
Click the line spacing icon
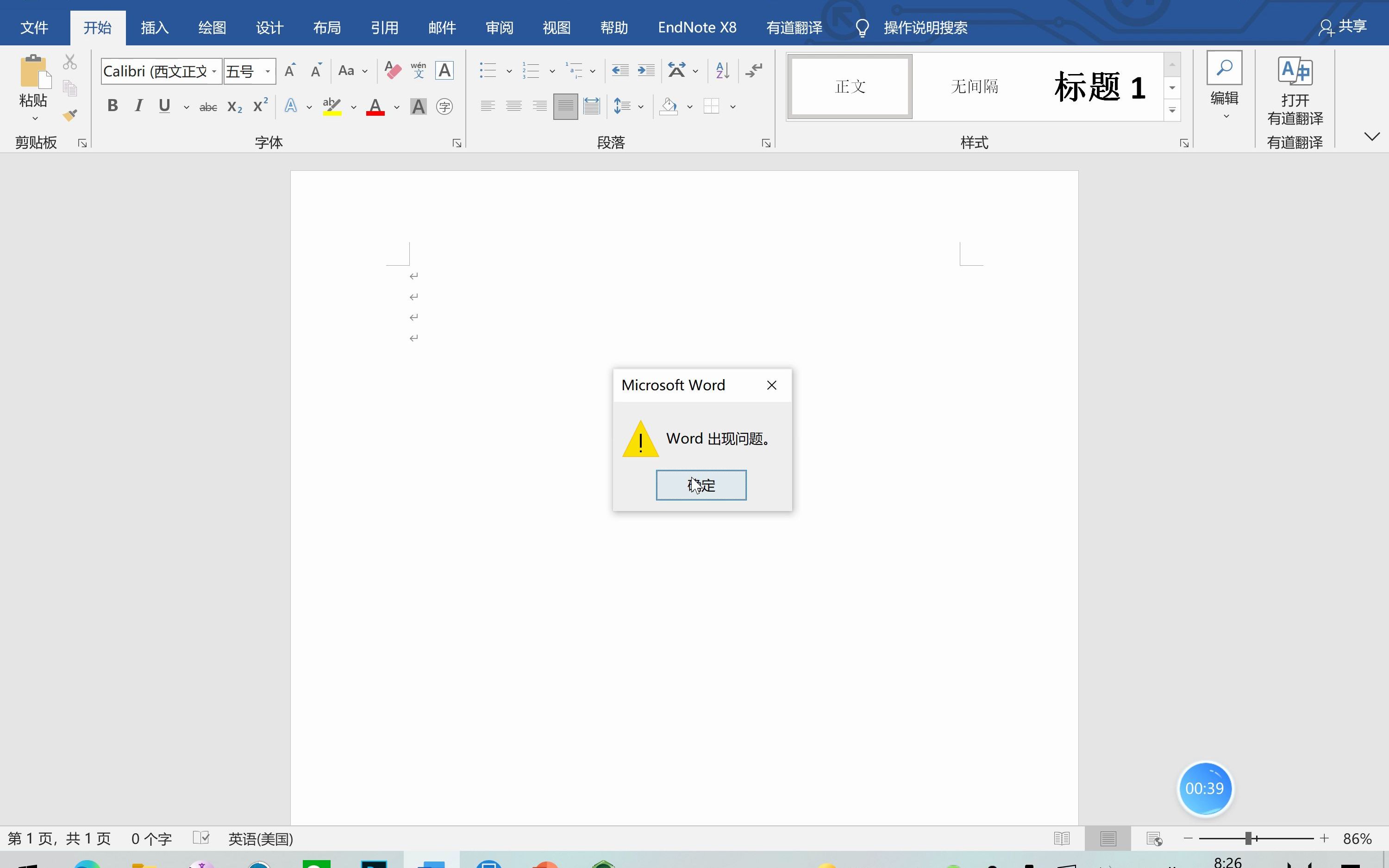pyautogui.click(x=622, y=106)
